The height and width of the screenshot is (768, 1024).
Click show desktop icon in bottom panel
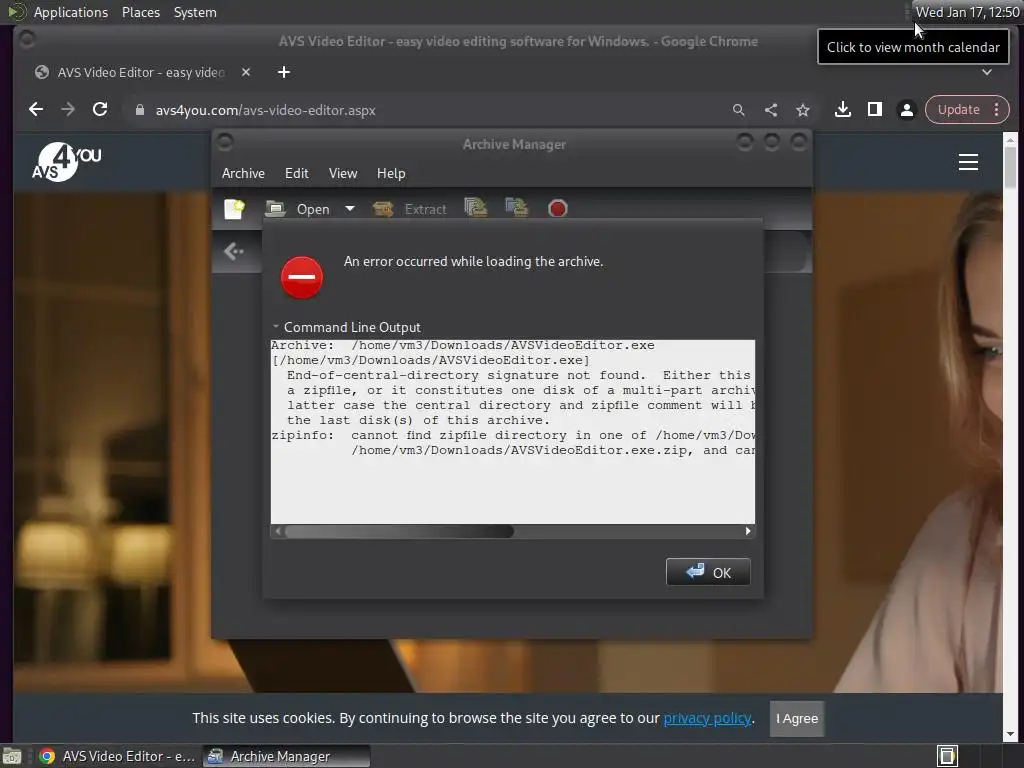(x=12, y=756)
